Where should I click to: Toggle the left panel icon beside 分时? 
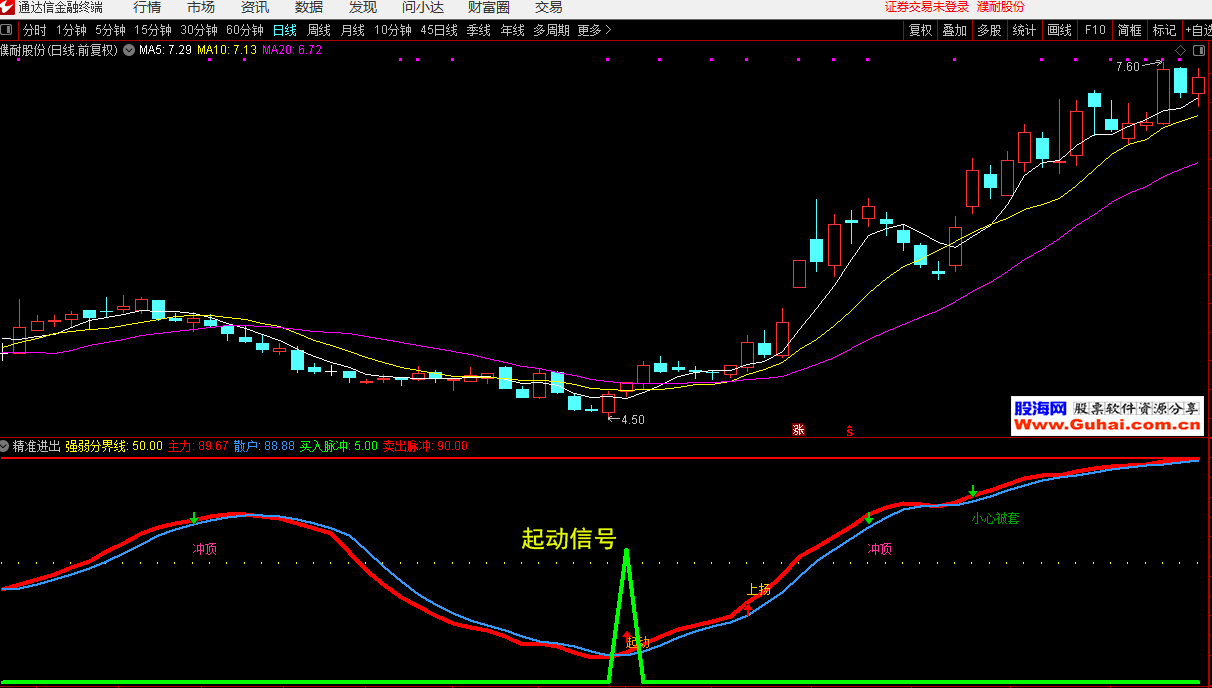9,30
